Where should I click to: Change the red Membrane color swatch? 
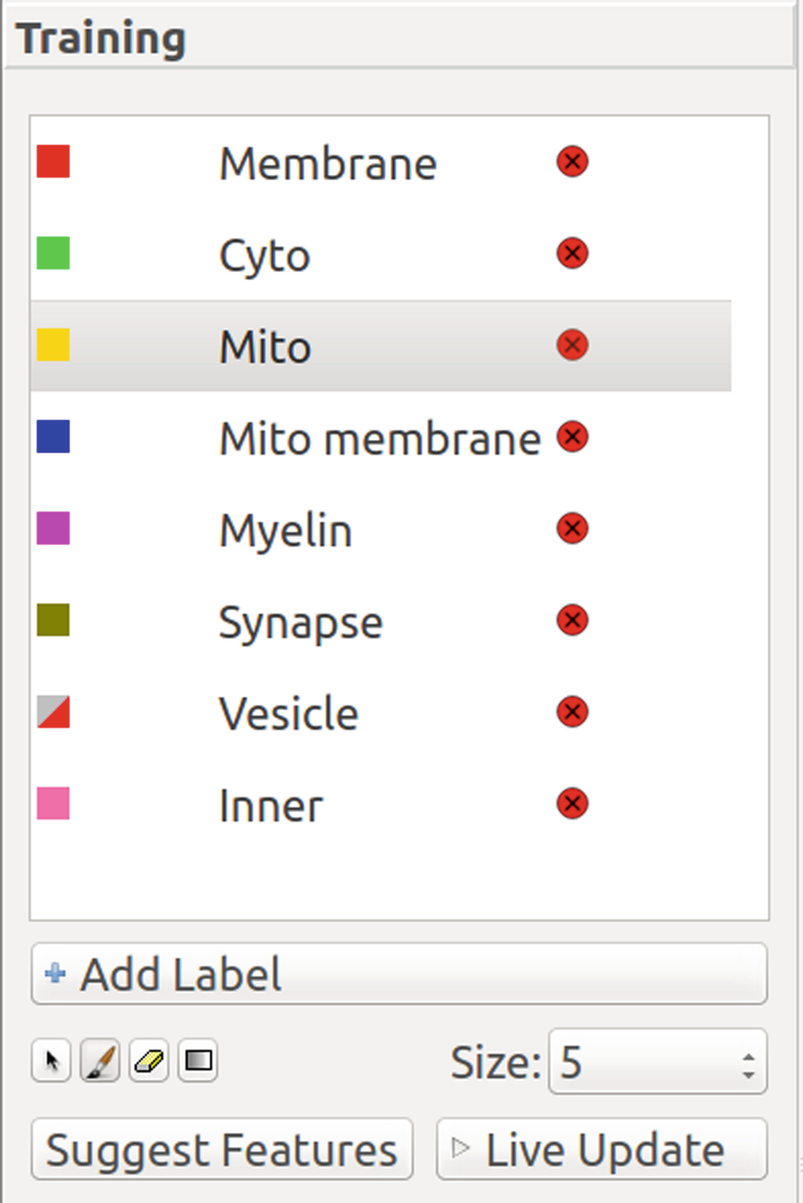53,161
